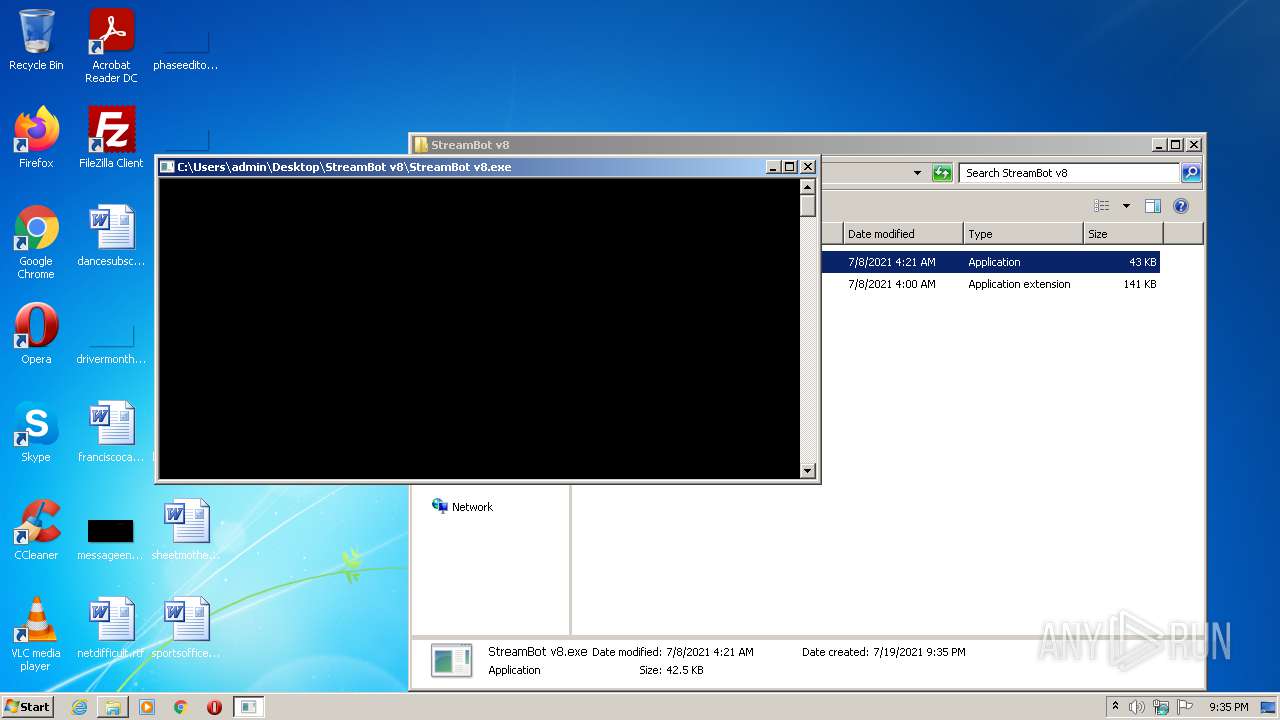Launch Acrobat Reader DC shortcut
This screenshot has width=1280, height=720.
point(111,46)
